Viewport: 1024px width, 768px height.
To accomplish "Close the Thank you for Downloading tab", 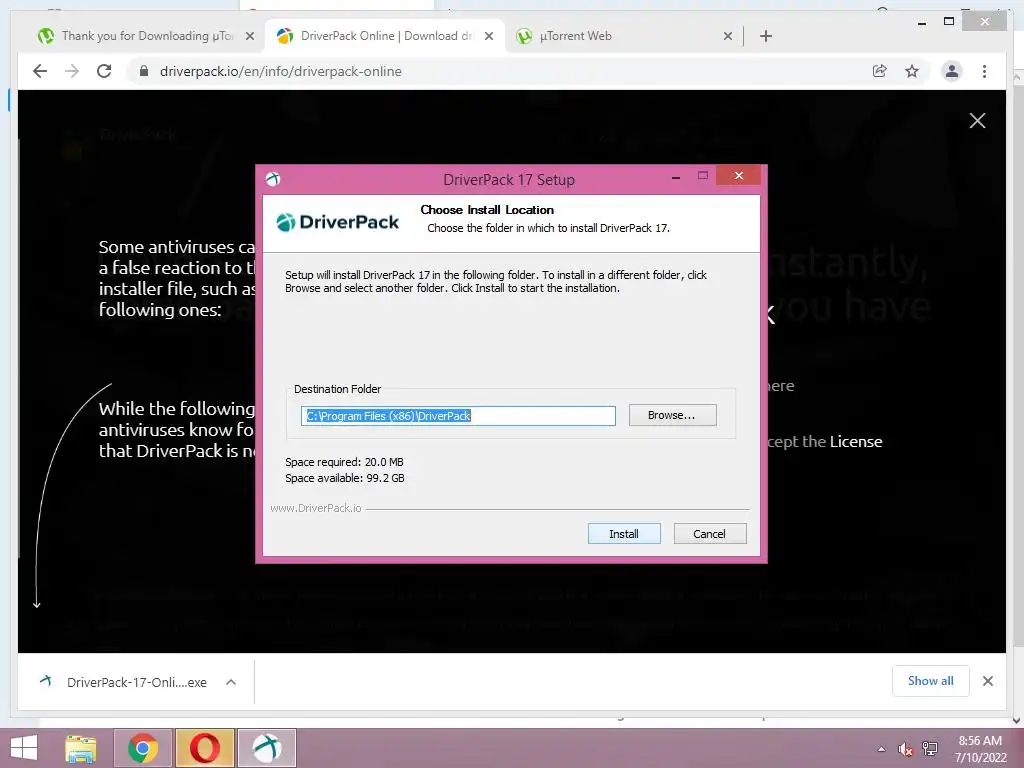I will (x=249, y=37).
